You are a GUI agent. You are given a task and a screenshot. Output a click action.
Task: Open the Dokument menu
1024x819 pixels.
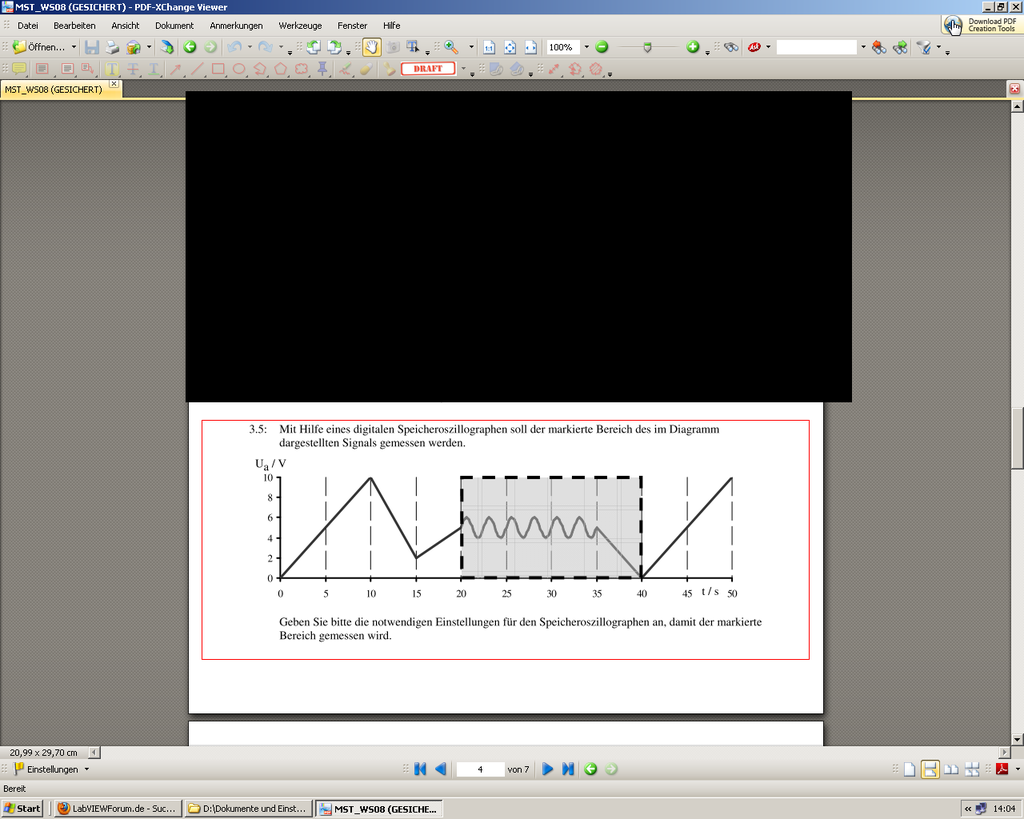[x=174, y=25]
